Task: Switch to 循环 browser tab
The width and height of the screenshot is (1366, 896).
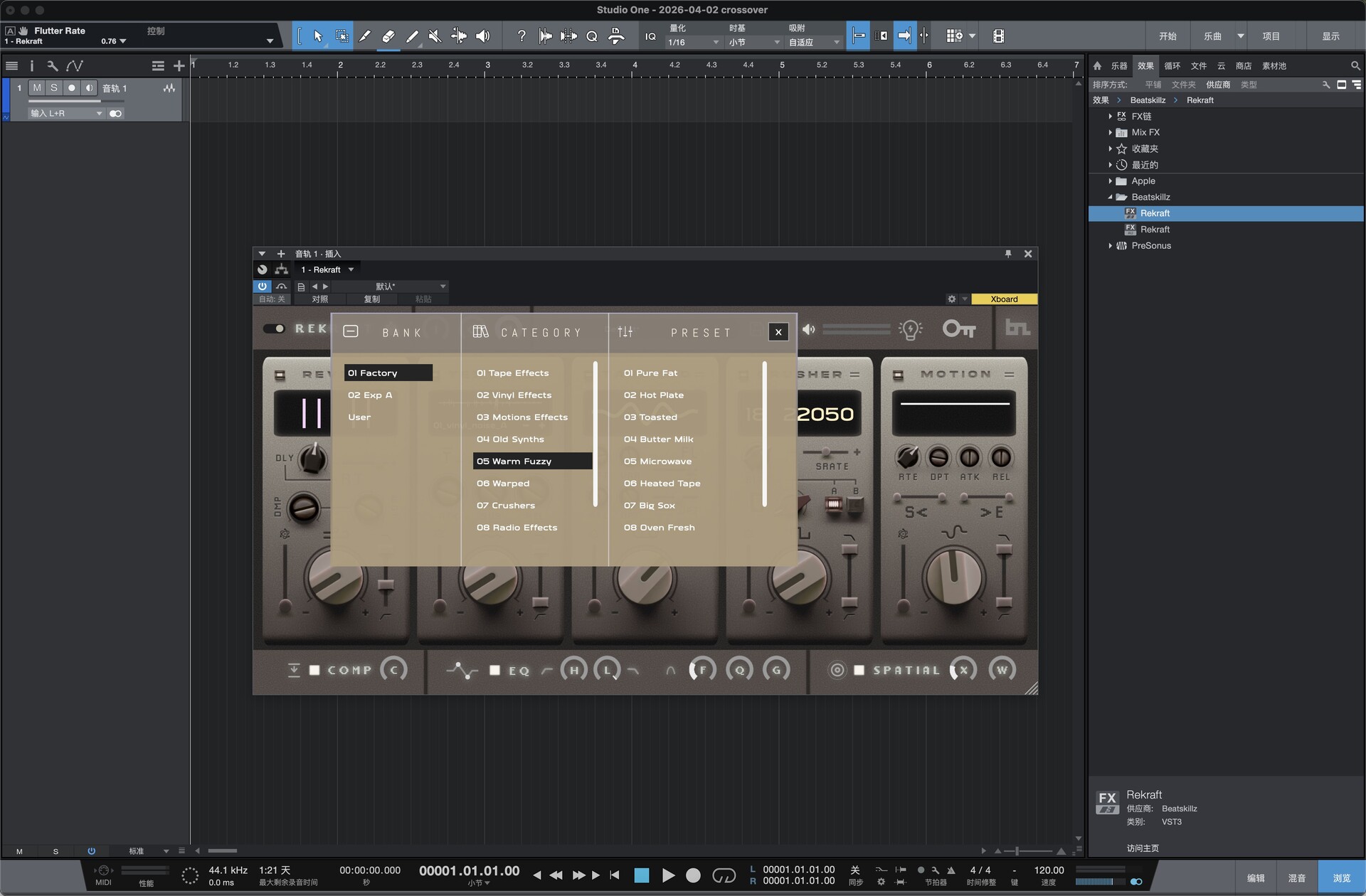Action: coord(1172,66)
